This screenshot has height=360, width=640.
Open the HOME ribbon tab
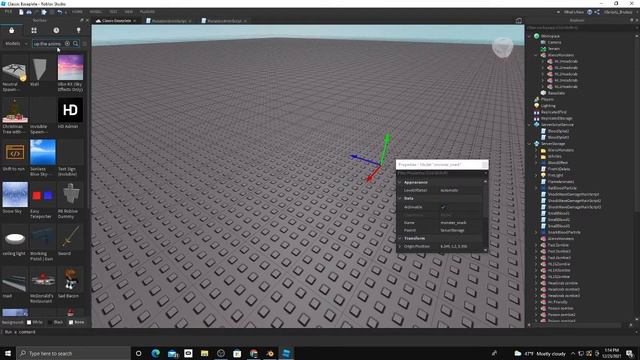tap(77, 12)
